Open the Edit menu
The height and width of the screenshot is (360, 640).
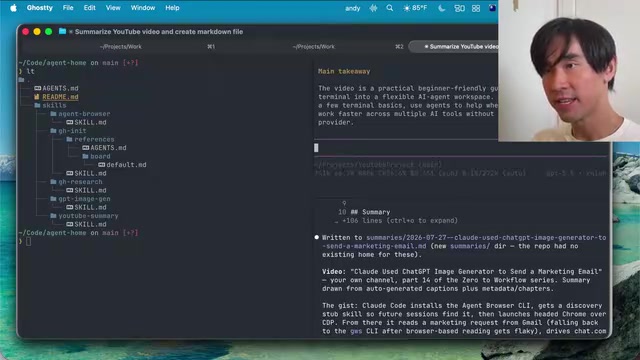click(x=89, y=8)
